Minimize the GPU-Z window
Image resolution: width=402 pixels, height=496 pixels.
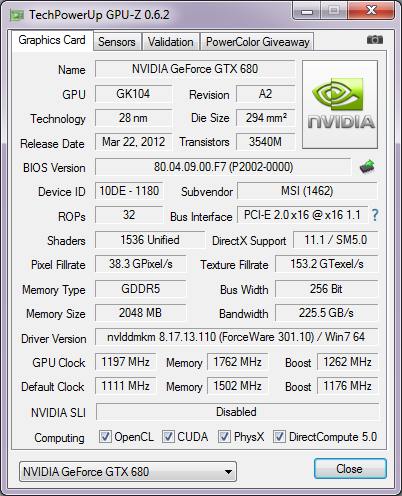307,11
